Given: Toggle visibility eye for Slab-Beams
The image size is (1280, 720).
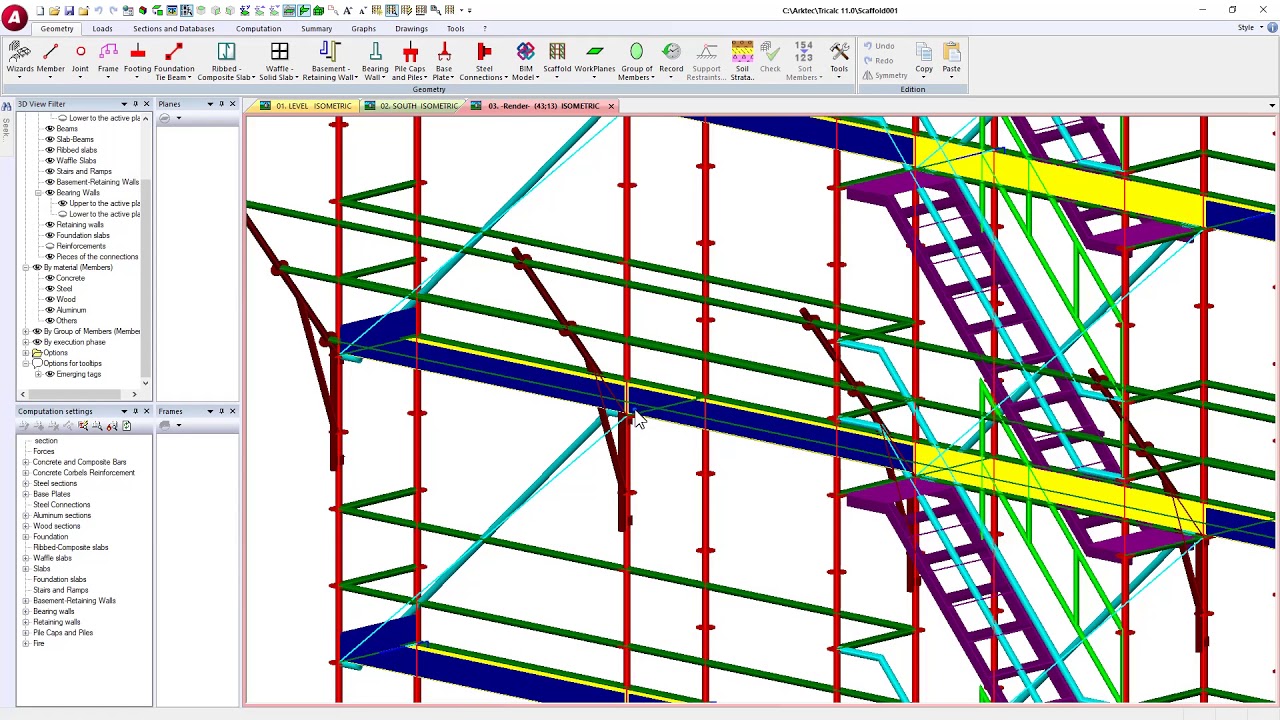Looking at the screenshot, I should tap(50, 139).
